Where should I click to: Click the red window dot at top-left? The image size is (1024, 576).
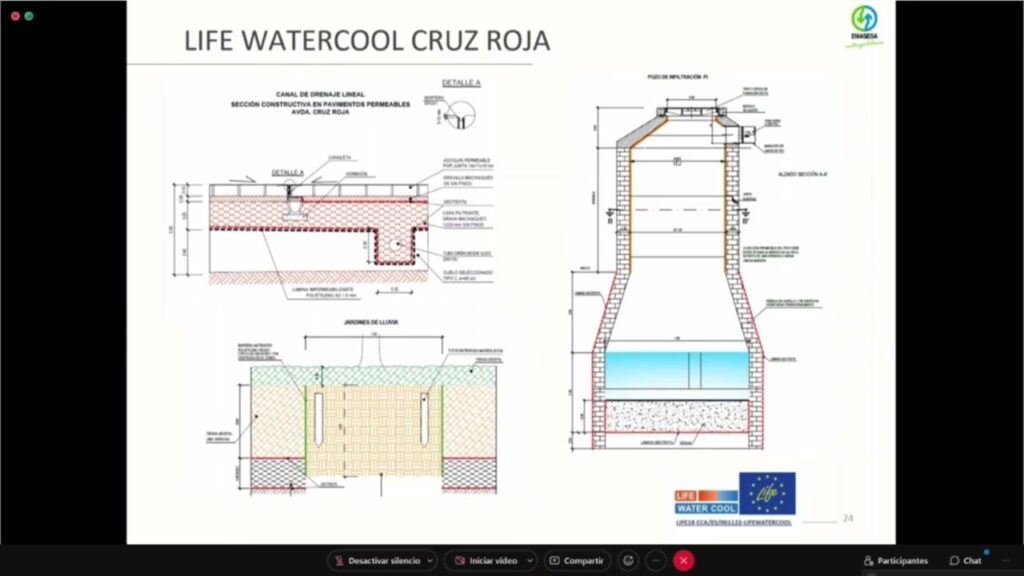pos(15,16)
